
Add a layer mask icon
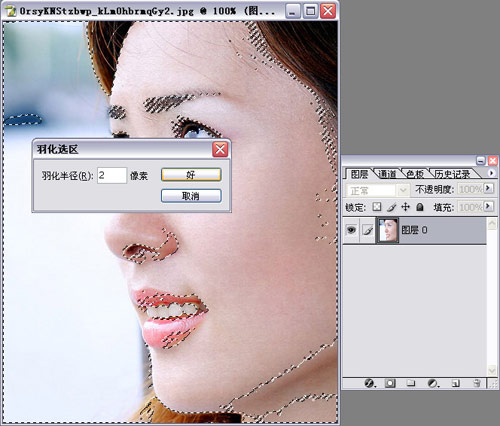(390, 383)
